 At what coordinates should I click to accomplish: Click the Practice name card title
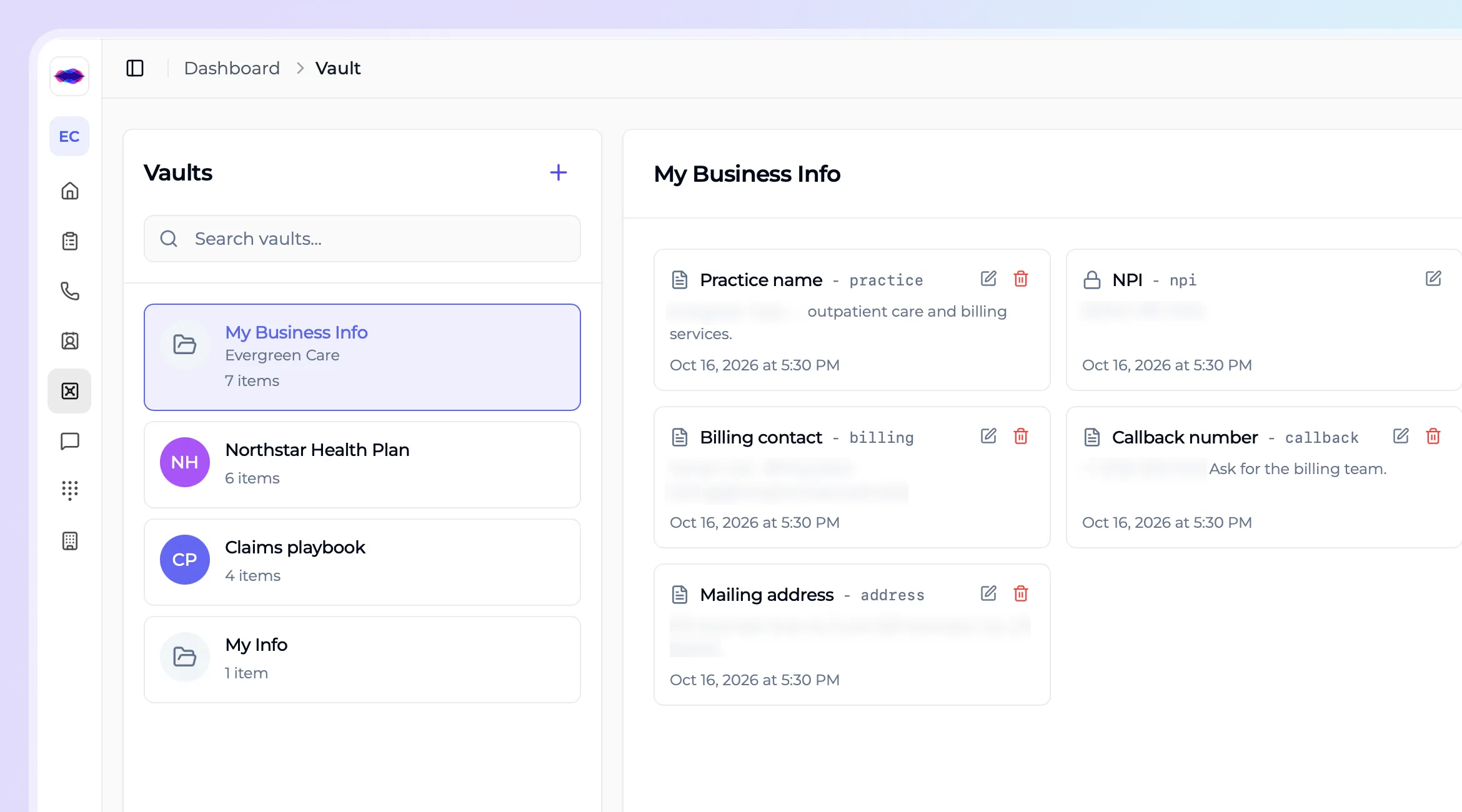pyautogui.click(x=761, y=280)
